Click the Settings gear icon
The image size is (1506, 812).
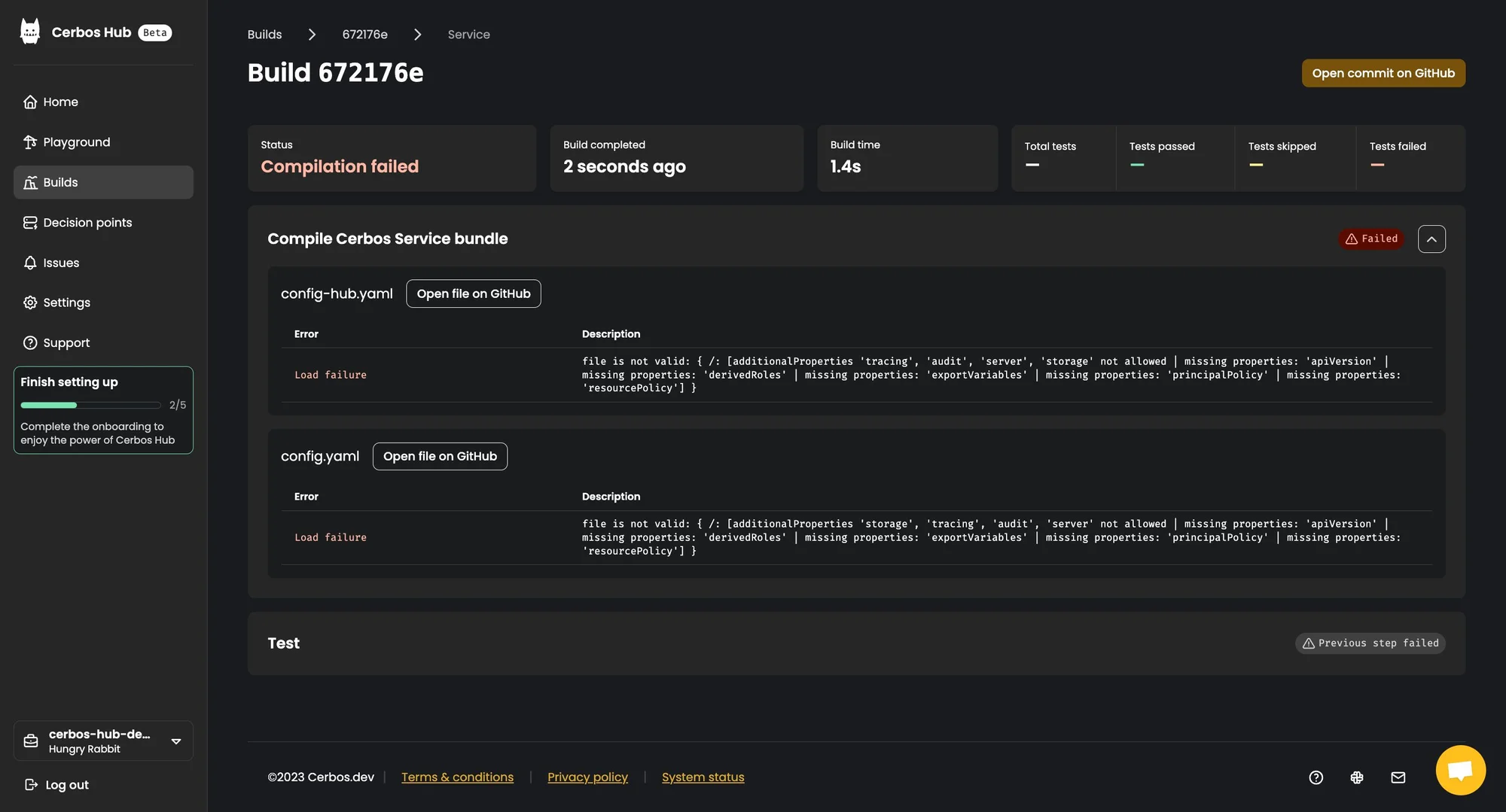[30, 303]
